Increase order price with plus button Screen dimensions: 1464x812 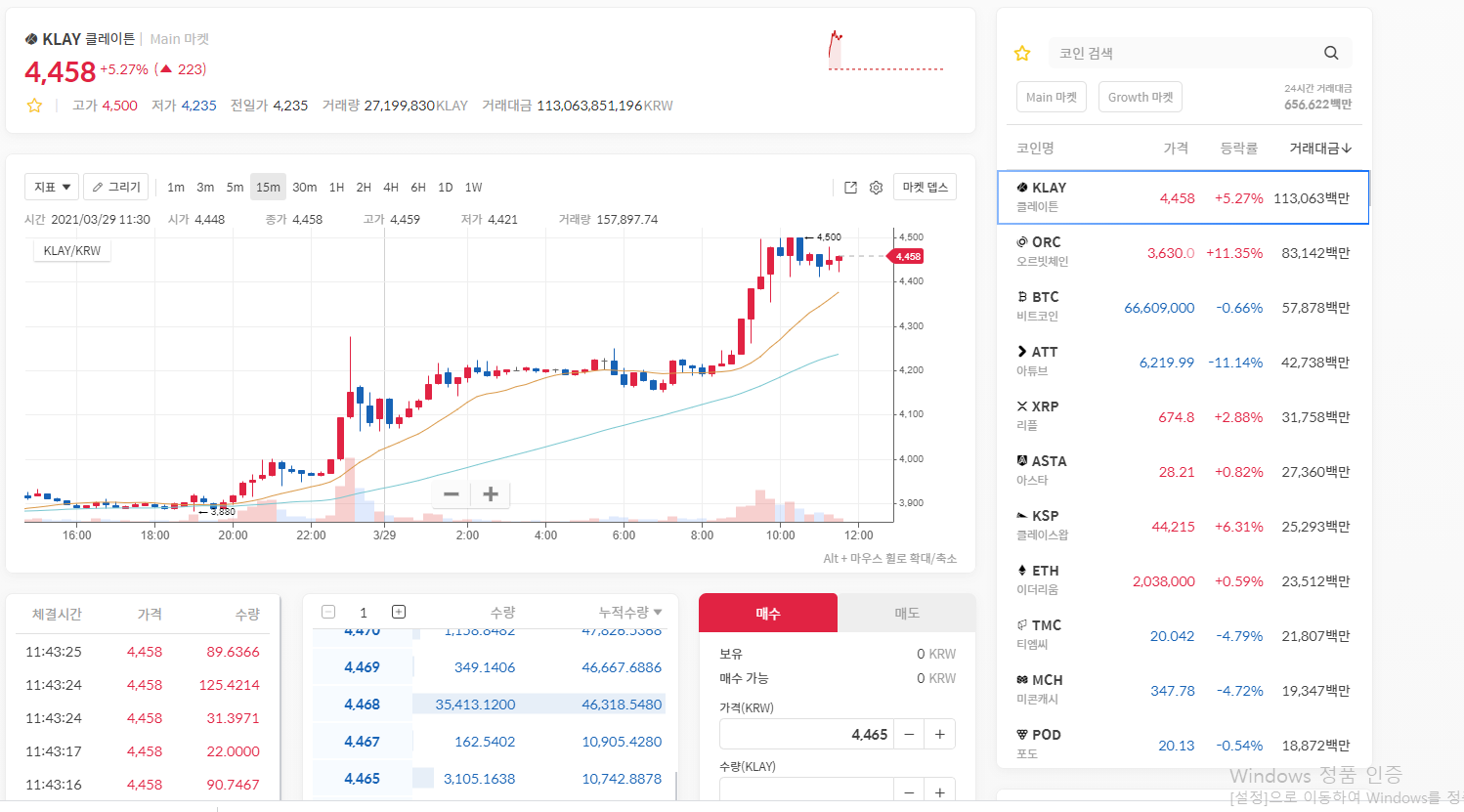point(940,734)
